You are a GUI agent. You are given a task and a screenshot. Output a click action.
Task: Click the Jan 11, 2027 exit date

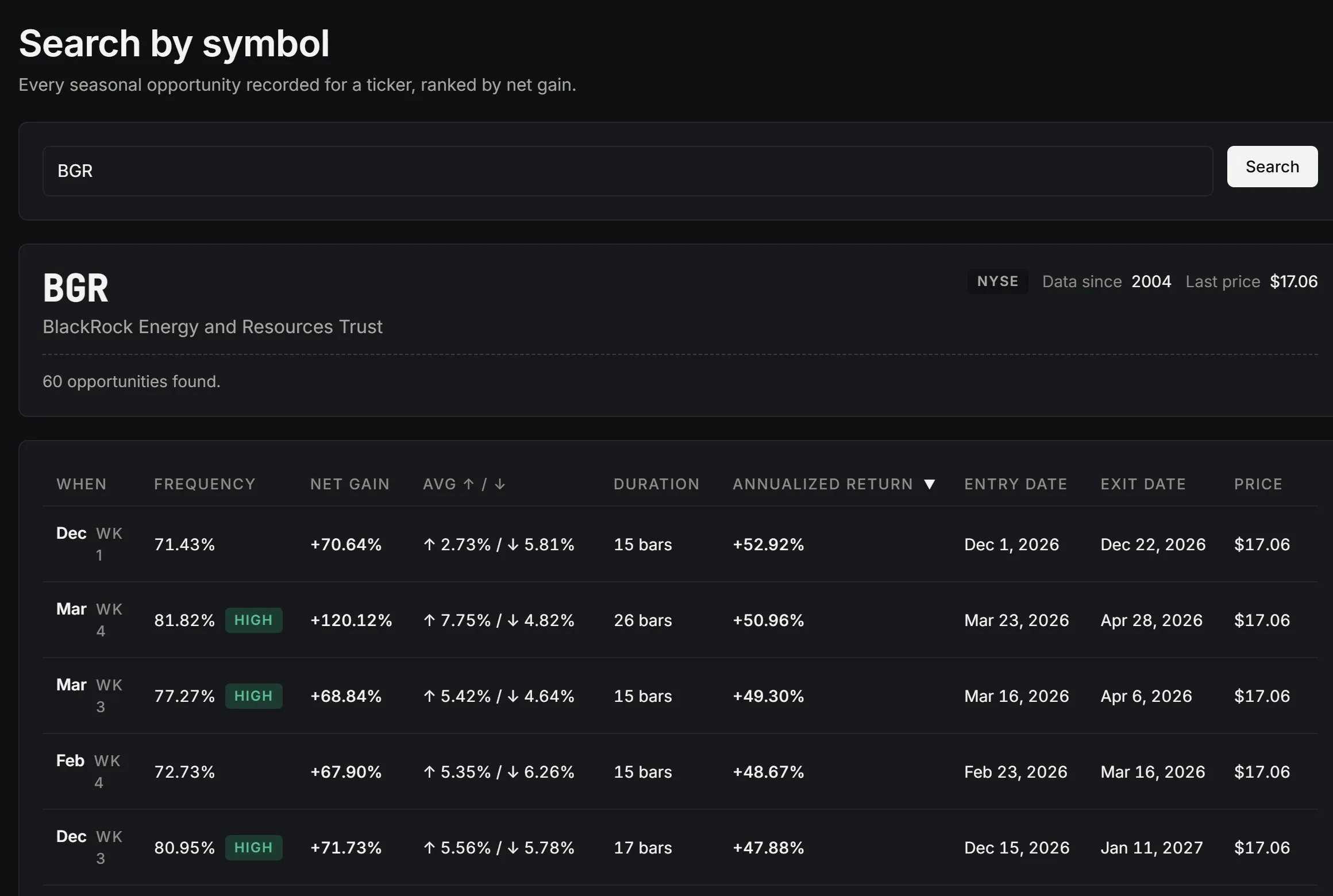click(1151, 848)
